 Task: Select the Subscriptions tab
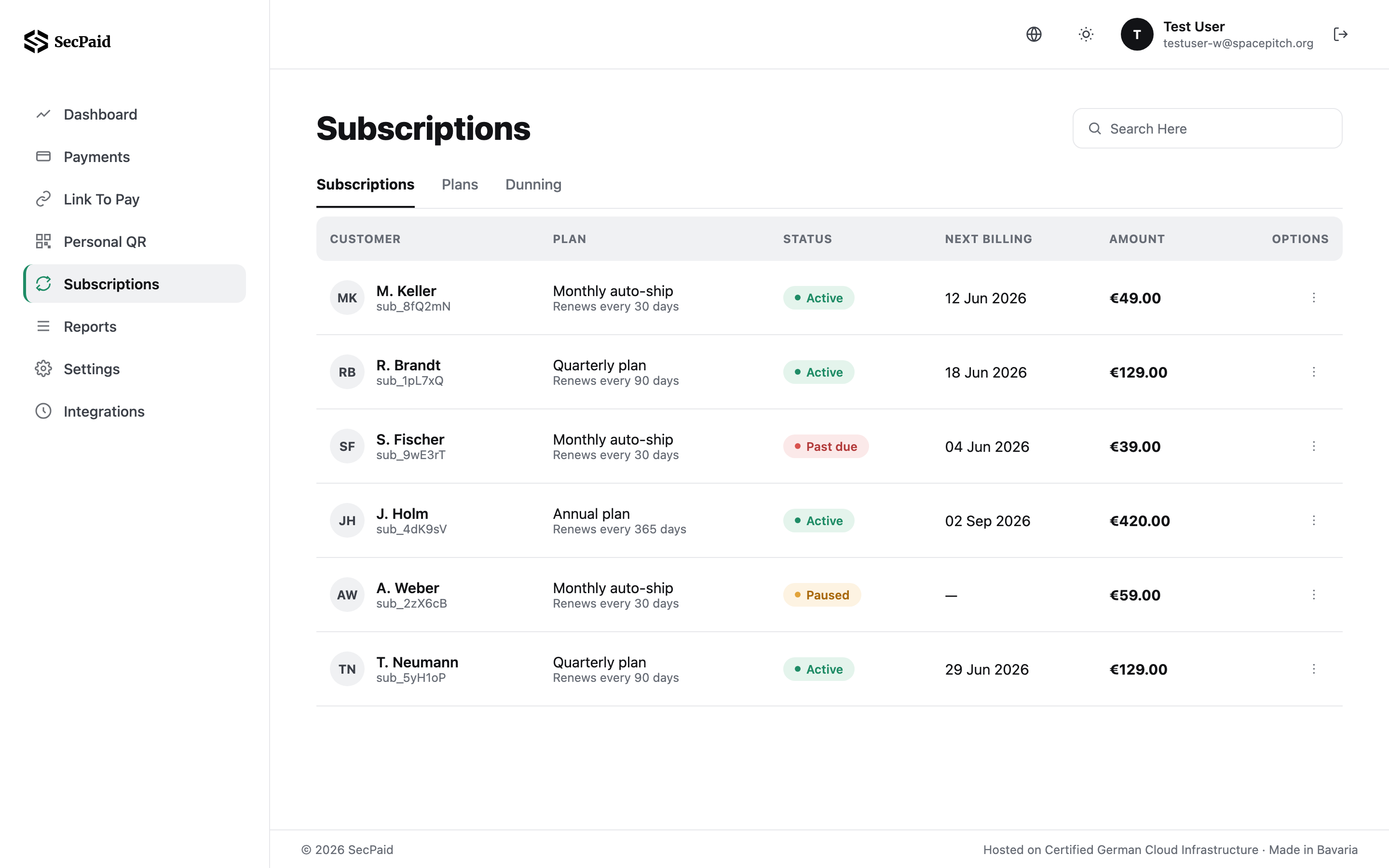(365, 184)
